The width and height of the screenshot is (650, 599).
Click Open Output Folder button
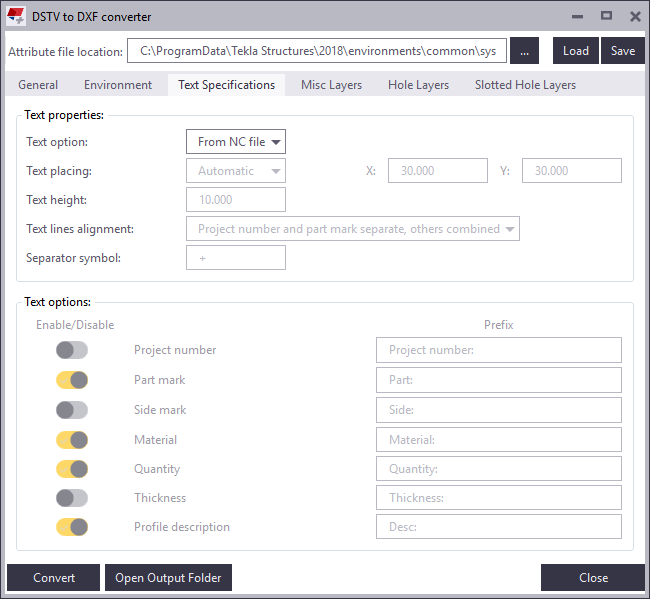[168, 578]
